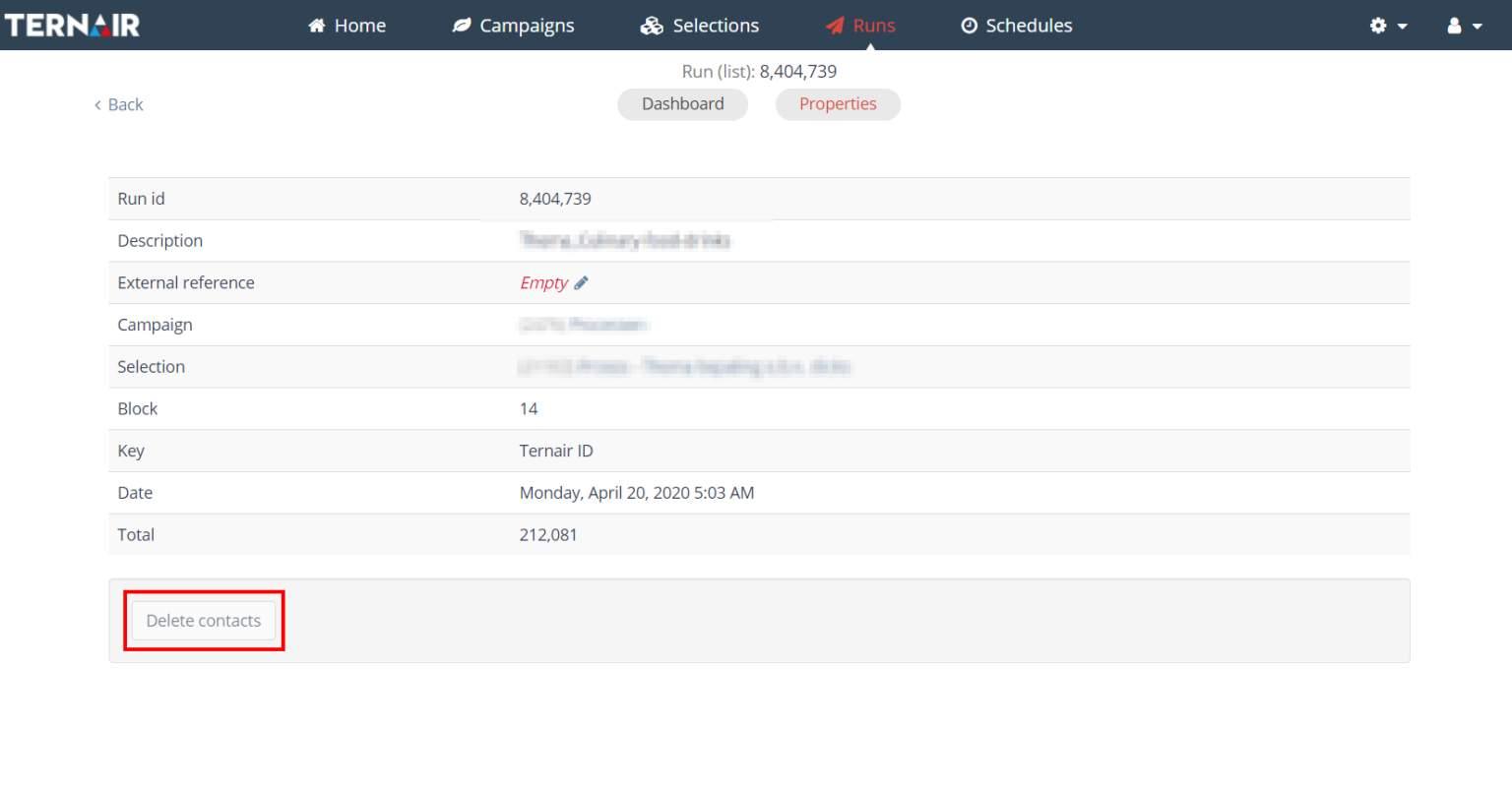Click the Delete contacts button
The width and height of the screenshot is (1512, 790).
tap(204, 621)
